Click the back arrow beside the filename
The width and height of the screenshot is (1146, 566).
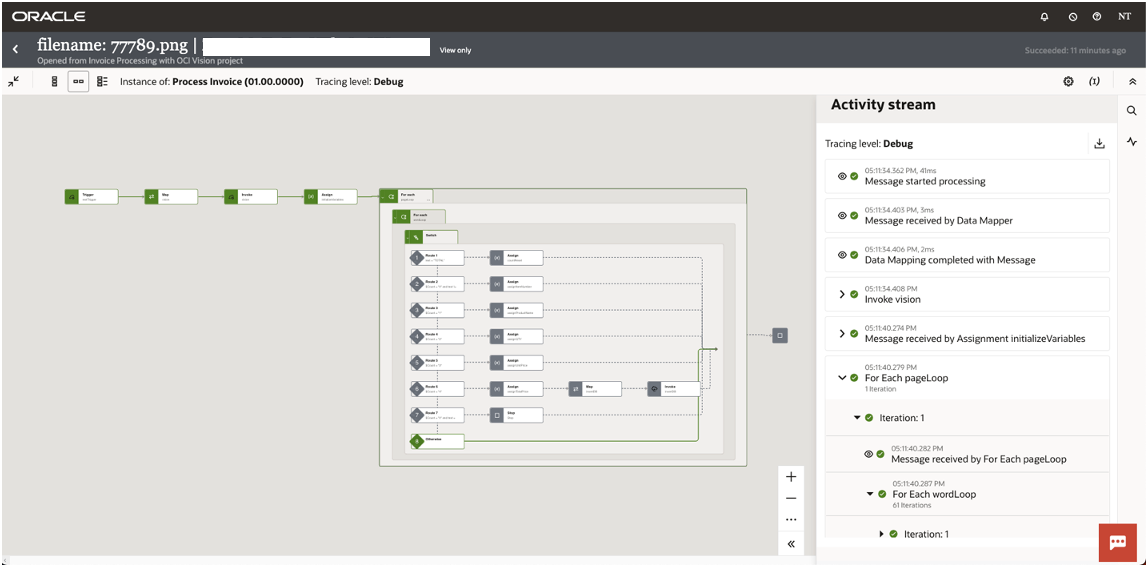(x=15, y=49)
